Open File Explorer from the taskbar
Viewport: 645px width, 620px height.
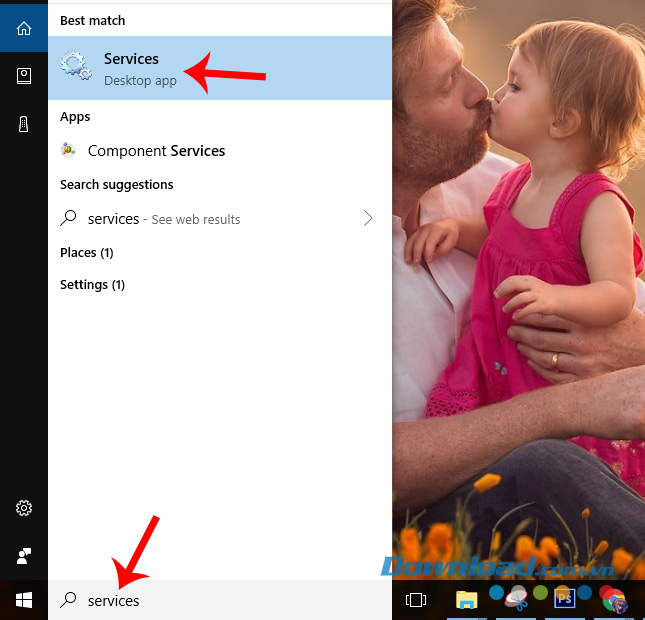pos(466,600)
